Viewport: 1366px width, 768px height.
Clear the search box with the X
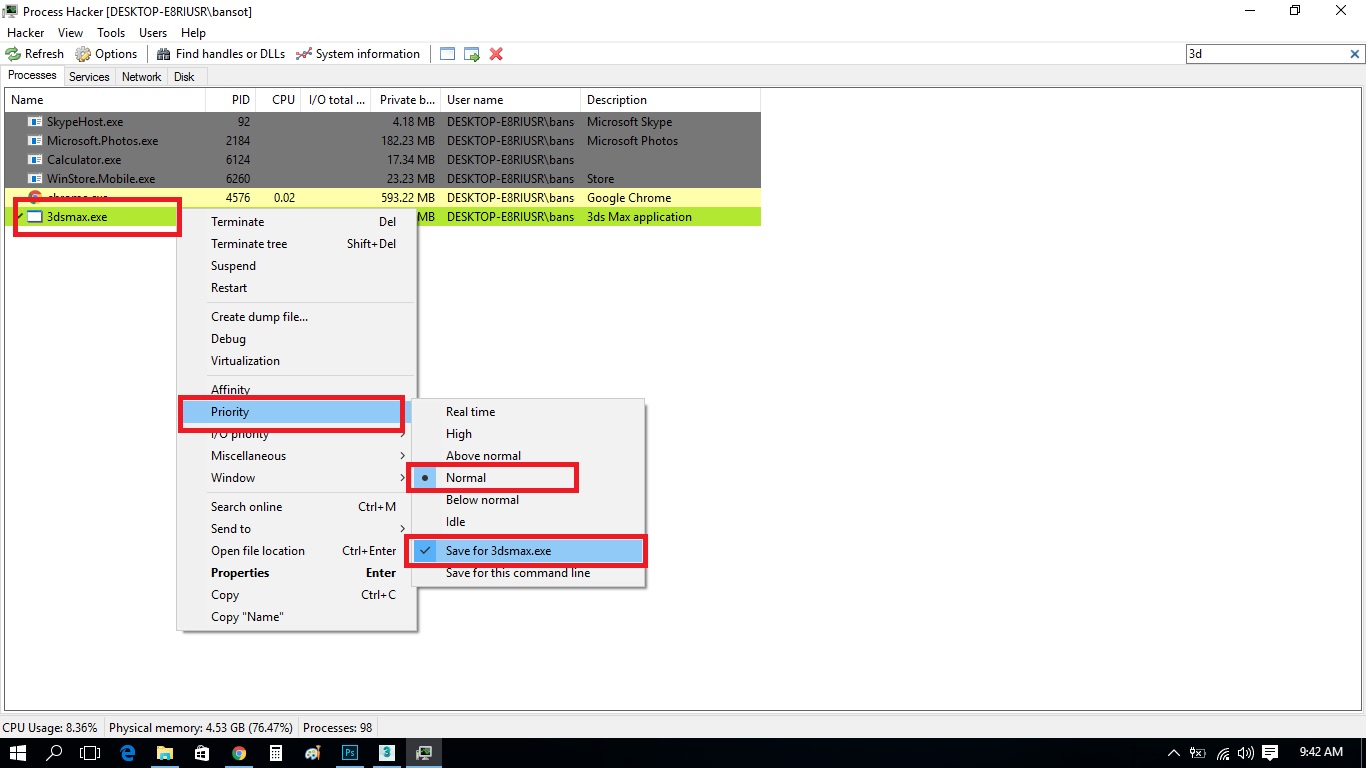tap(1355, 54)
